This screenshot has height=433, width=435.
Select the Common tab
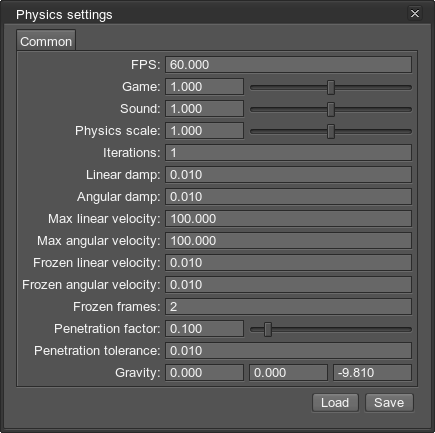tap(46, 40)
